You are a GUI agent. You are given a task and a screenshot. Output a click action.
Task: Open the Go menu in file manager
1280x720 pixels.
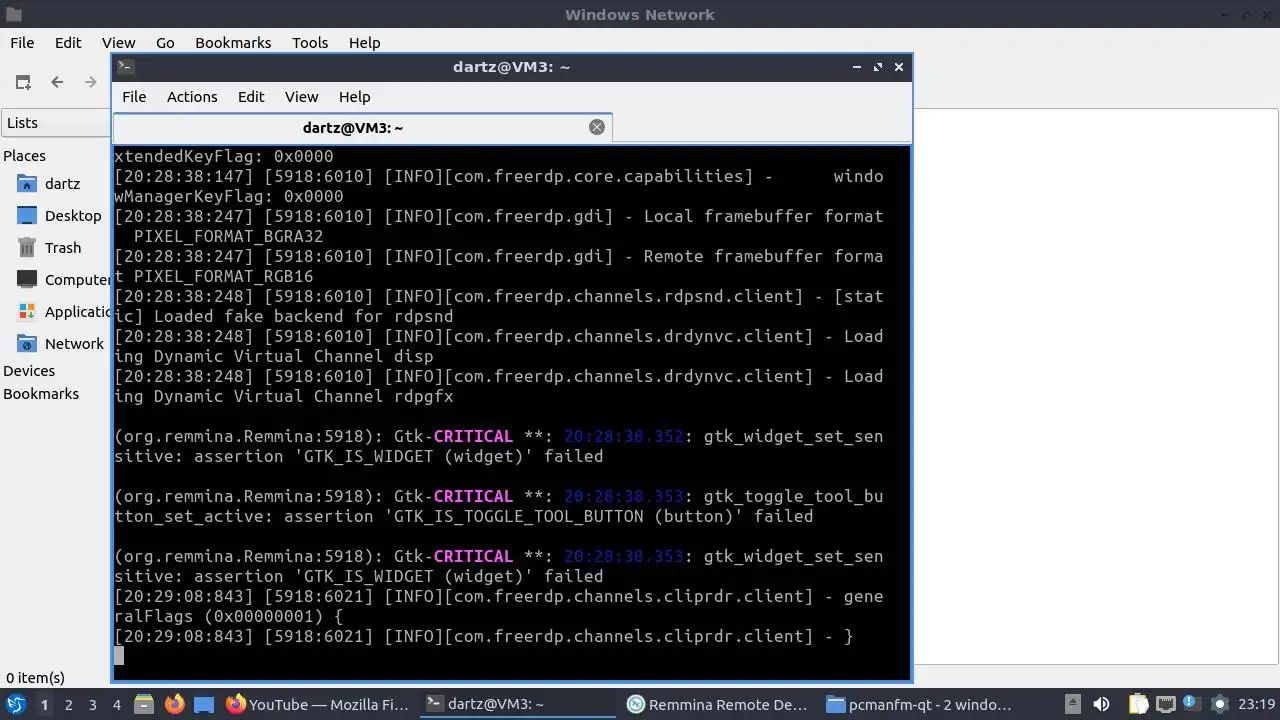[x=165, y=43]
